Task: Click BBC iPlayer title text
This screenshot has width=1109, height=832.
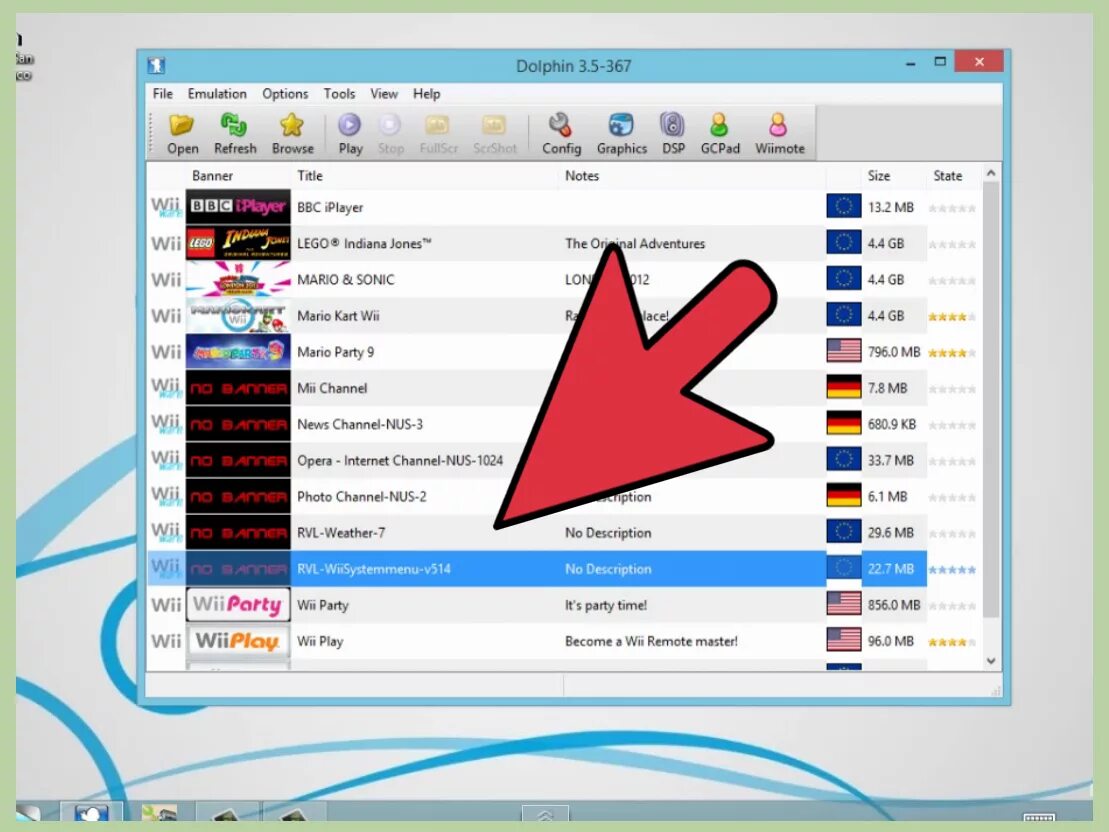Action: coord(330,207)
